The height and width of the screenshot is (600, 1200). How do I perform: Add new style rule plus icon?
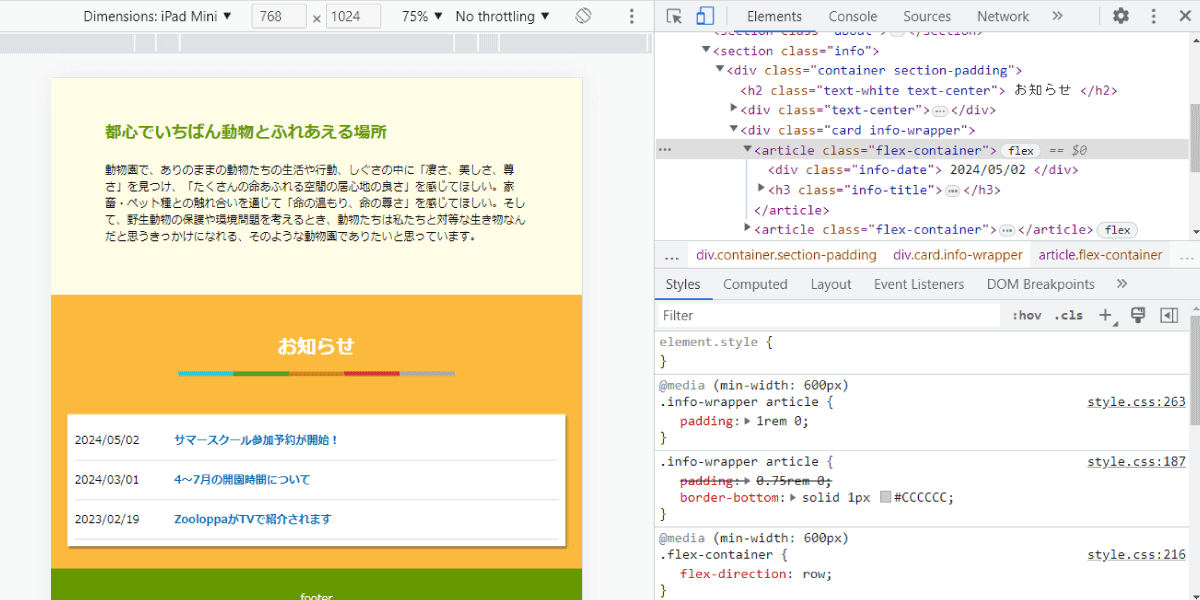point(1106,315)
